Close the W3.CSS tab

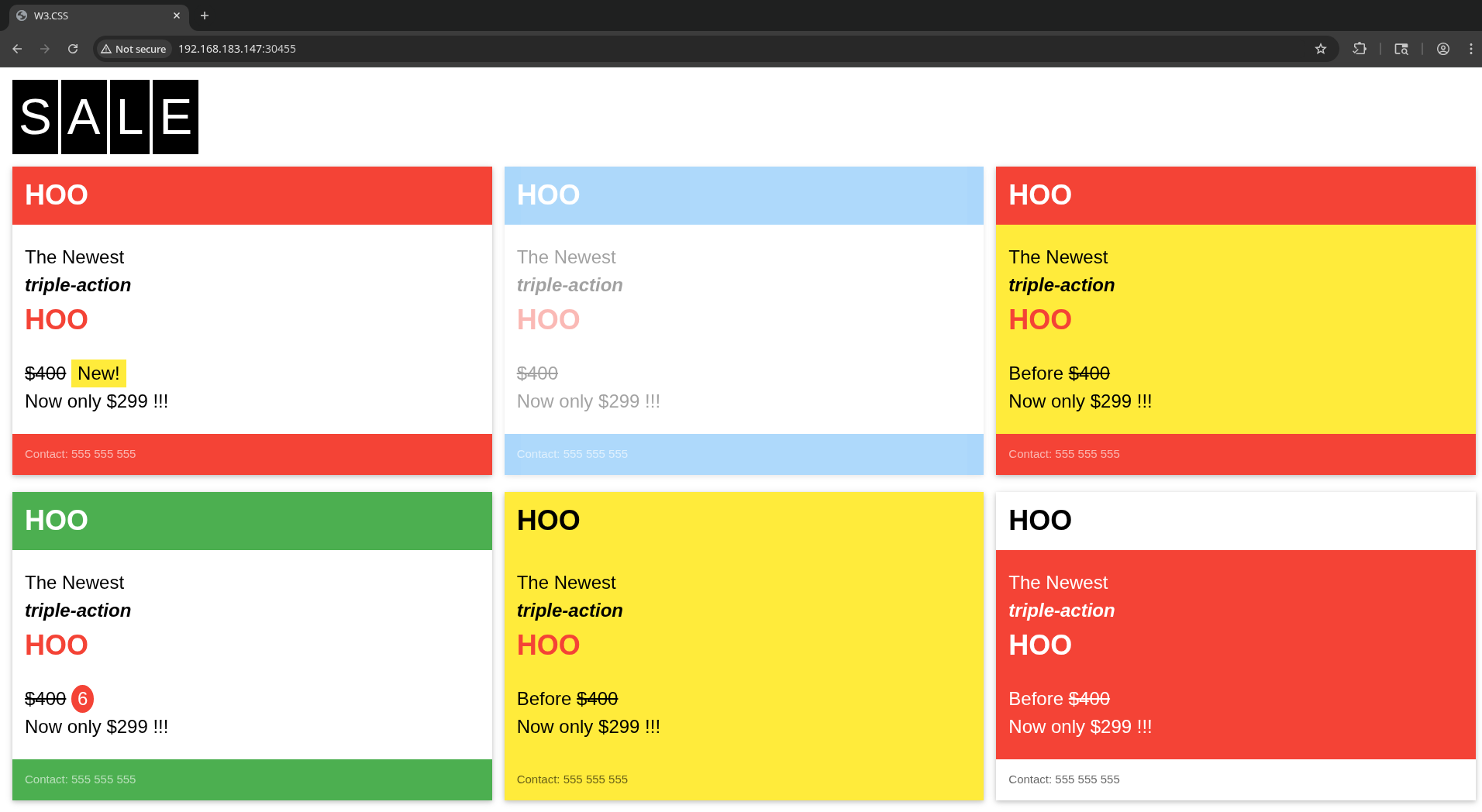pyautogui.click(x=177, y=15)
